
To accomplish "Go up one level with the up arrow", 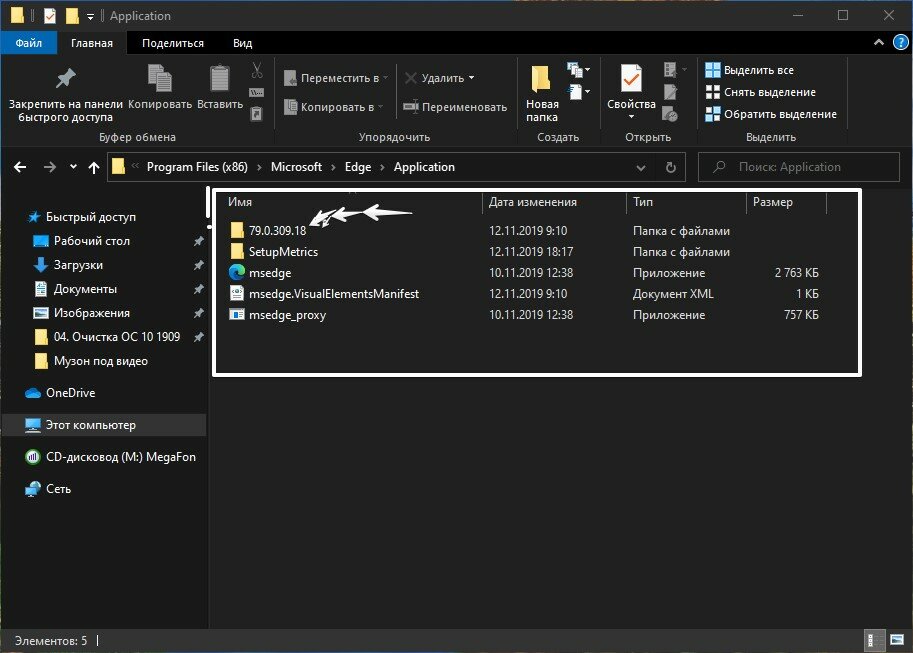I will point(94,168).
